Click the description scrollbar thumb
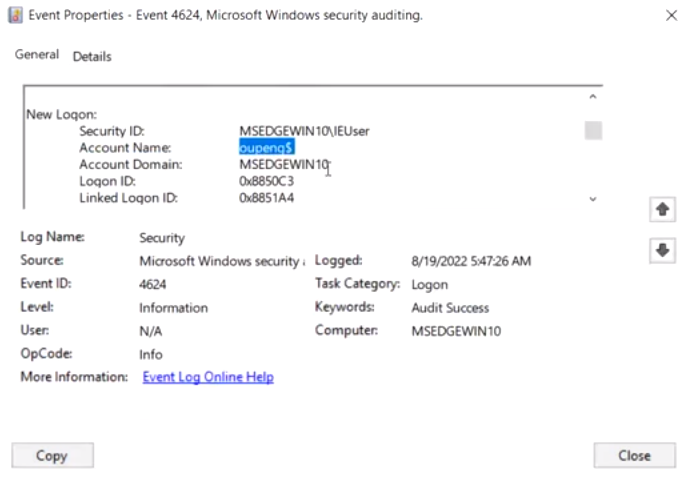This screenshot has width=686, height=482. (593, 130)
